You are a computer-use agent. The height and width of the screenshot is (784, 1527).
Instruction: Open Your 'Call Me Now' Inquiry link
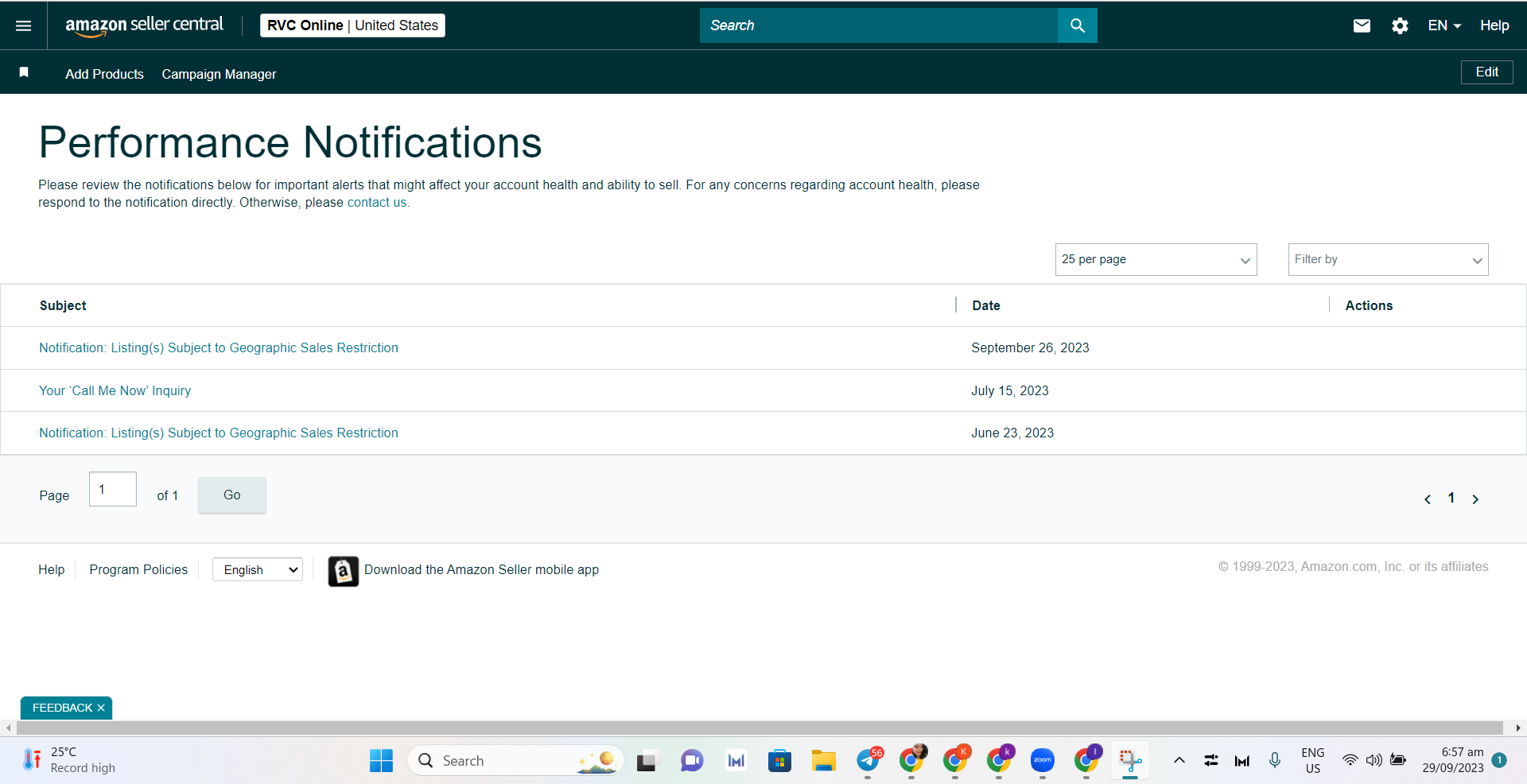click(115, 390)
